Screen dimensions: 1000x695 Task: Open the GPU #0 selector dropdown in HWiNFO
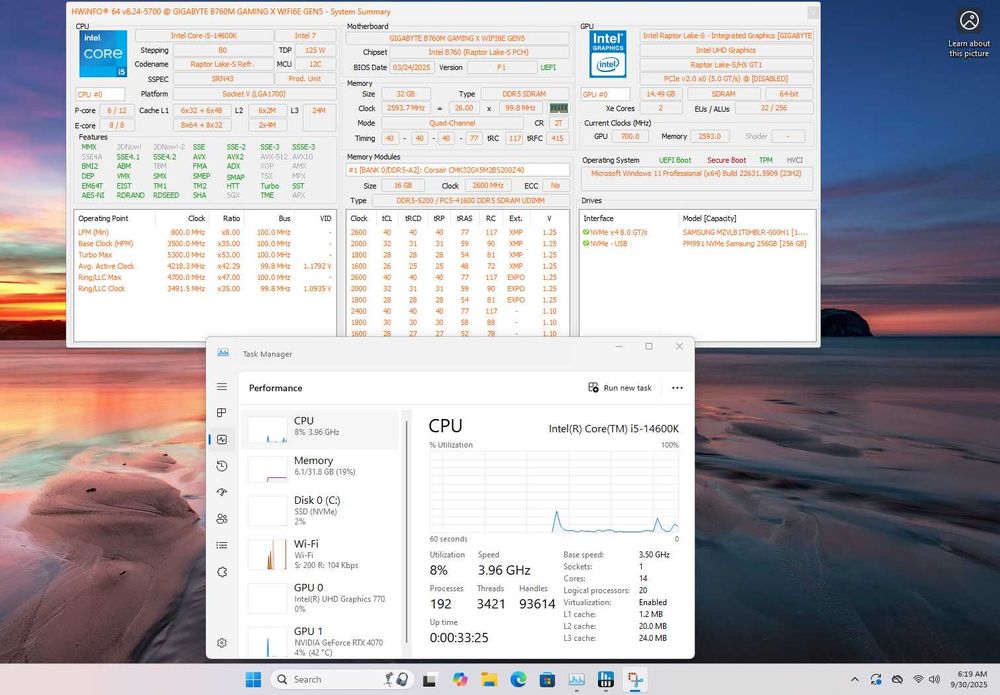tap(605, 94)
